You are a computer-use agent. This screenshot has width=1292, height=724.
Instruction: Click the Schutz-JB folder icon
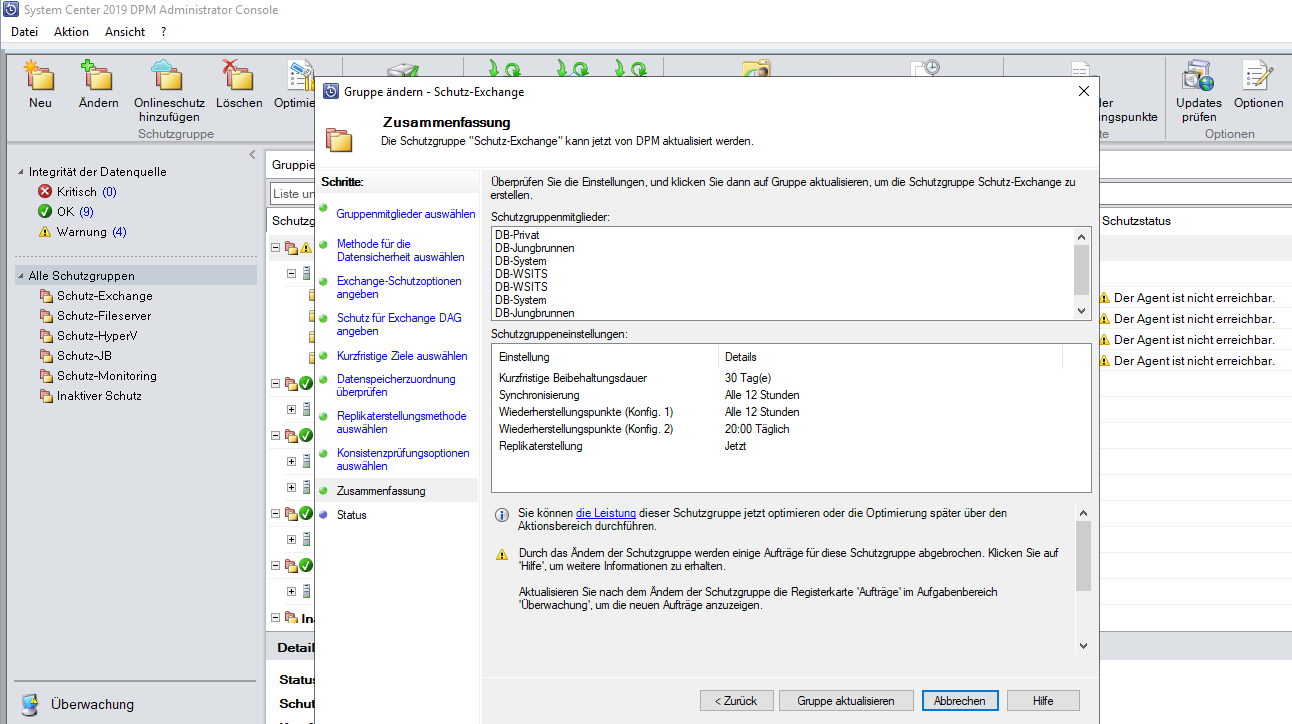coord(46,356)
